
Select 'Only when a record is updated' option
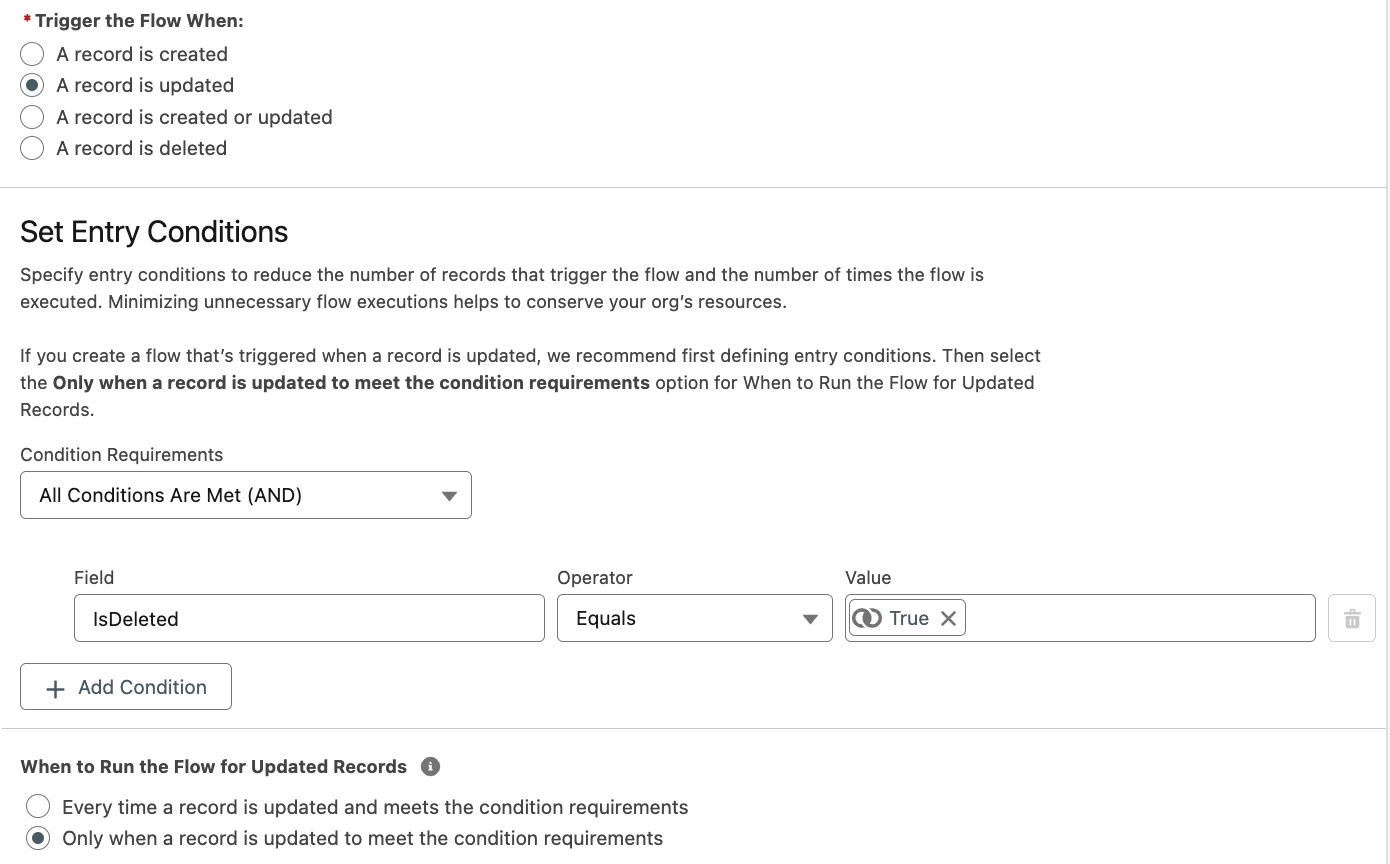pos(38,838)
